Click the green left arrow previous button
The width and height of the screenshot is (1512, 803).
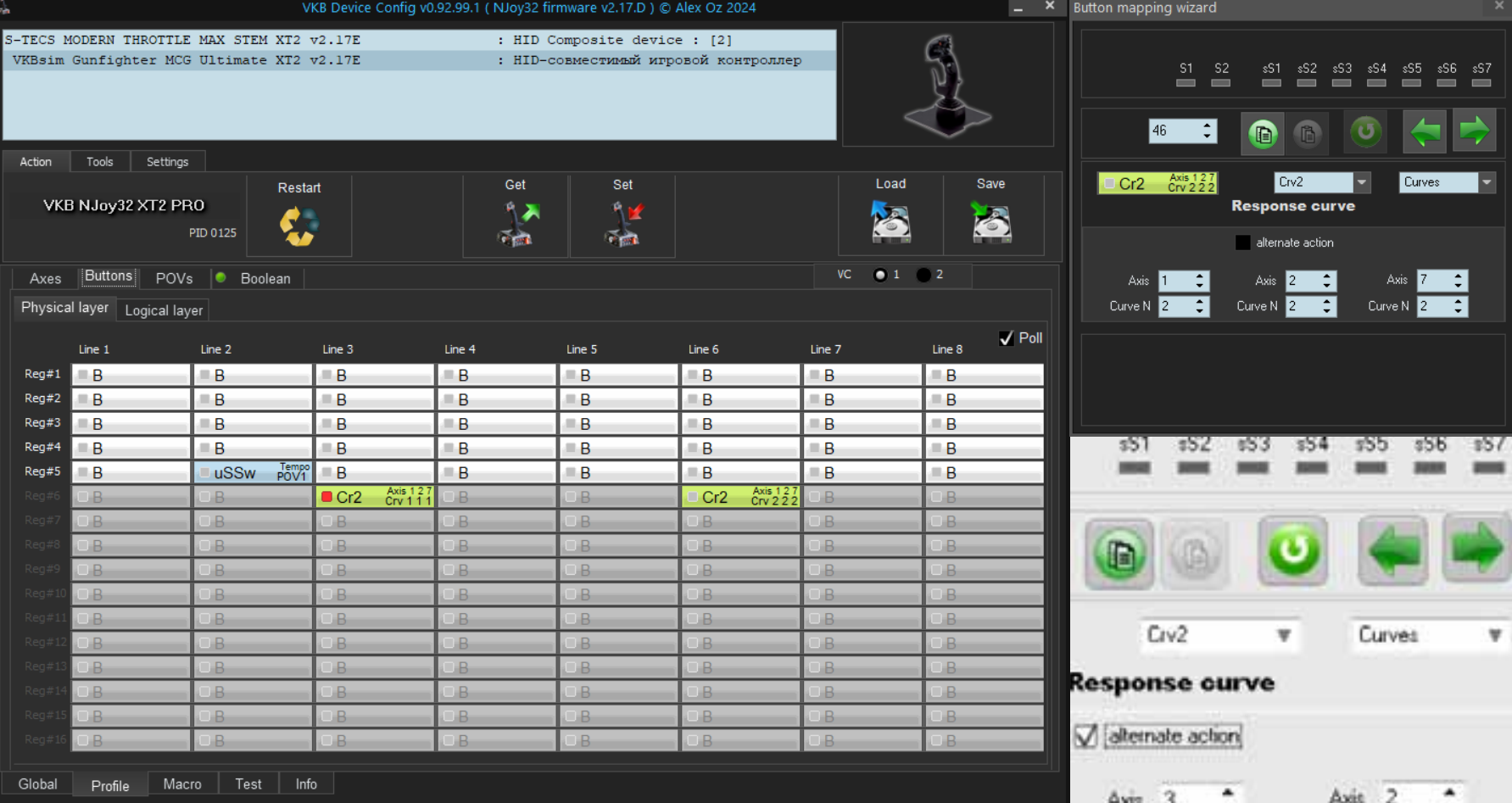1425,131
